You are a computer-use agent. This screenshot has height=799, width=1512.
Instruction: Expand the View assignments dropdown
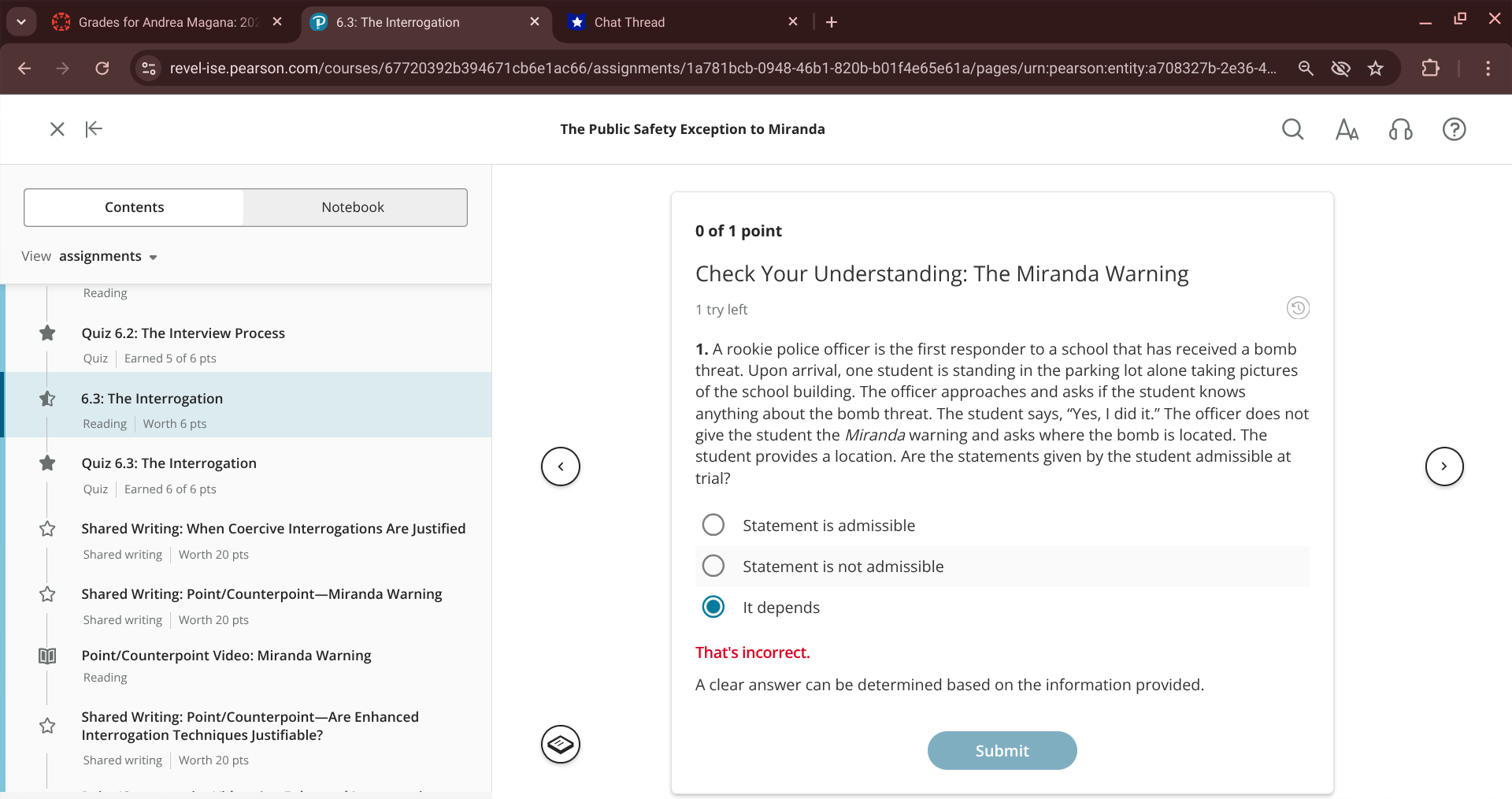pyautogui.click(x=109, y=256)
